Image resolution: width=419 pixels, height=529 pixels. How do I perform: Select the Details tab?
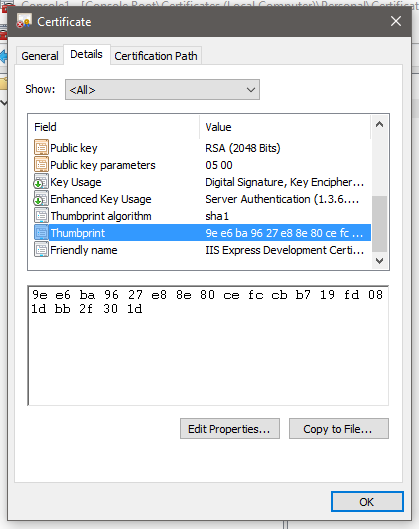coord(86,54)
